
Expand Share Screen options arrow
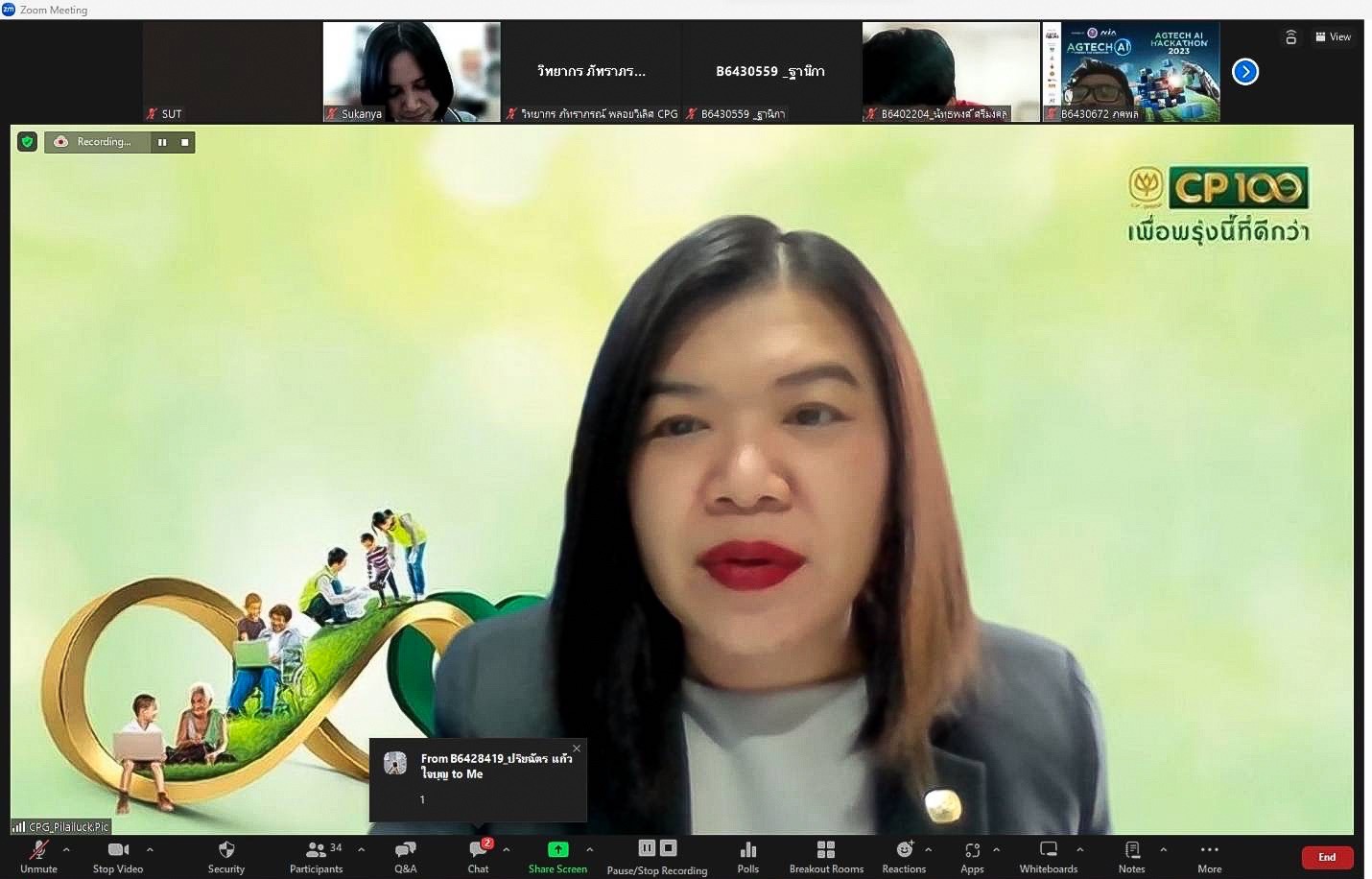[589, 849]
